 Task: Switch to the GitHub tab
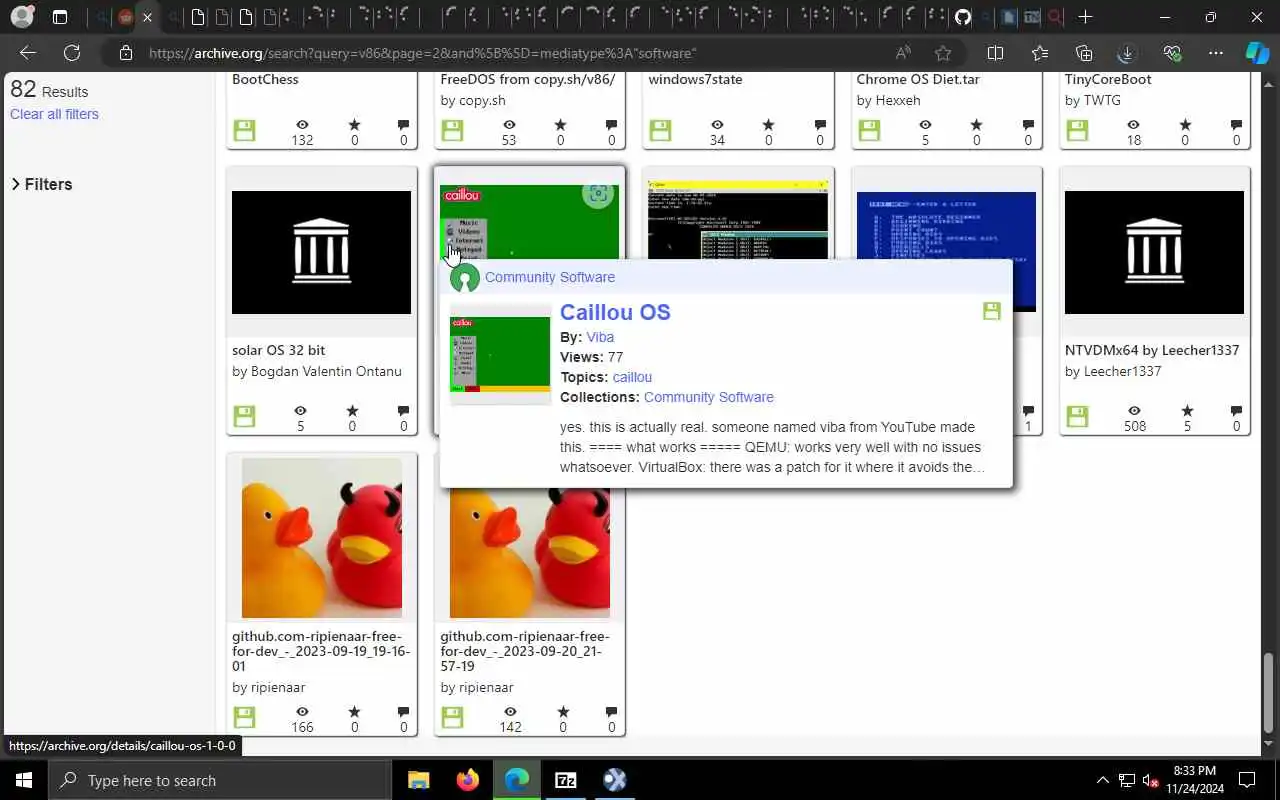tap(963, 17)
